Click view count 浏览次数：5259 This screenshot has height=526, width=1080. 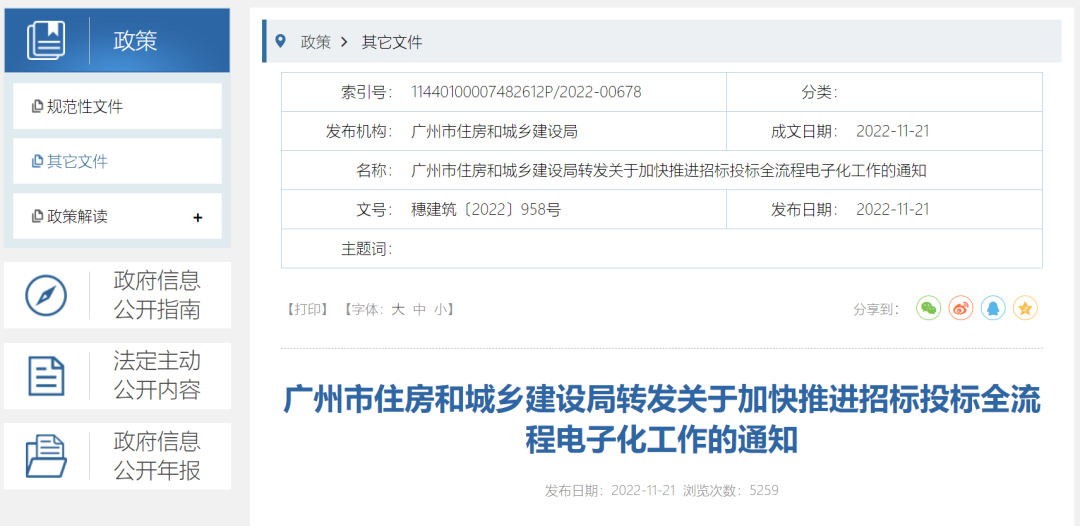(731, 491)
